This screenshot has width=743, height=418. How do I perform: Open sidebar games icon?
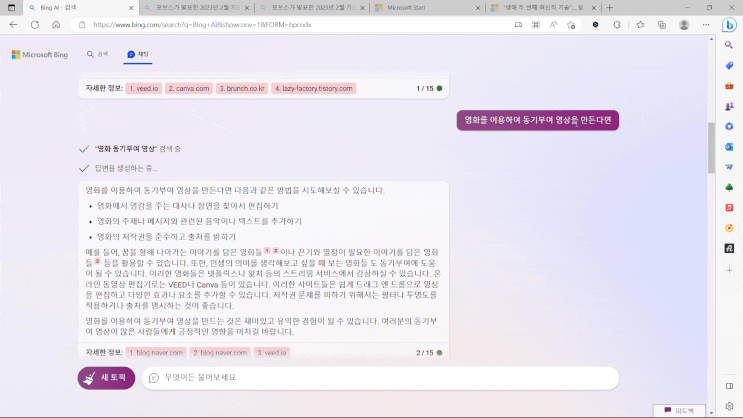click(x=729, y=106)
